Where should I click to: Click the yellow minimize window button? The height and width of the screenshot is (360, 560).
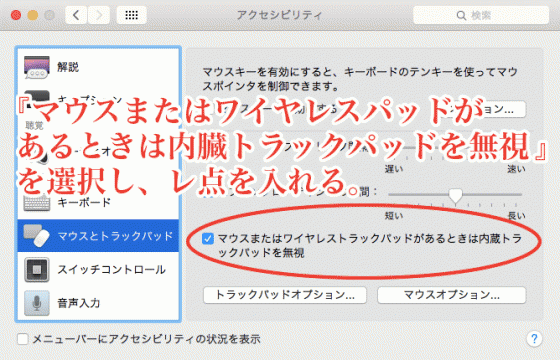[33, 15]
